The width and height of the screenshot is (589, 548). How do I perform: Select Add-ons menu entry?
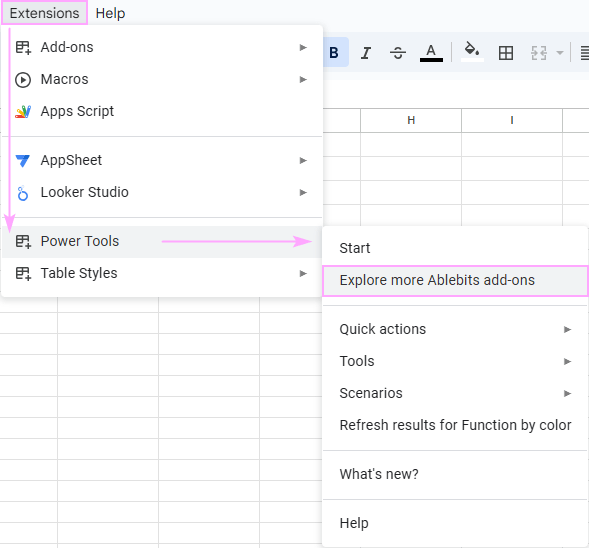pos(162,47)
